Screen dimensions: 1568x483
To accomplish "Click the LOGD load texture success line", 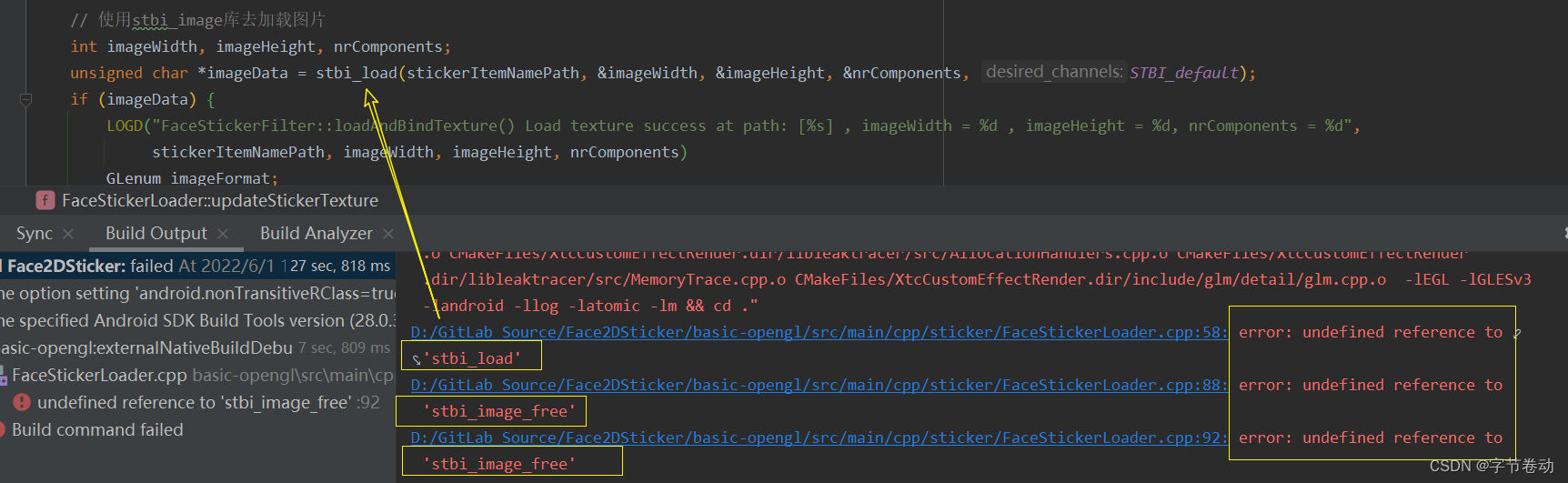I will point(733,126).
